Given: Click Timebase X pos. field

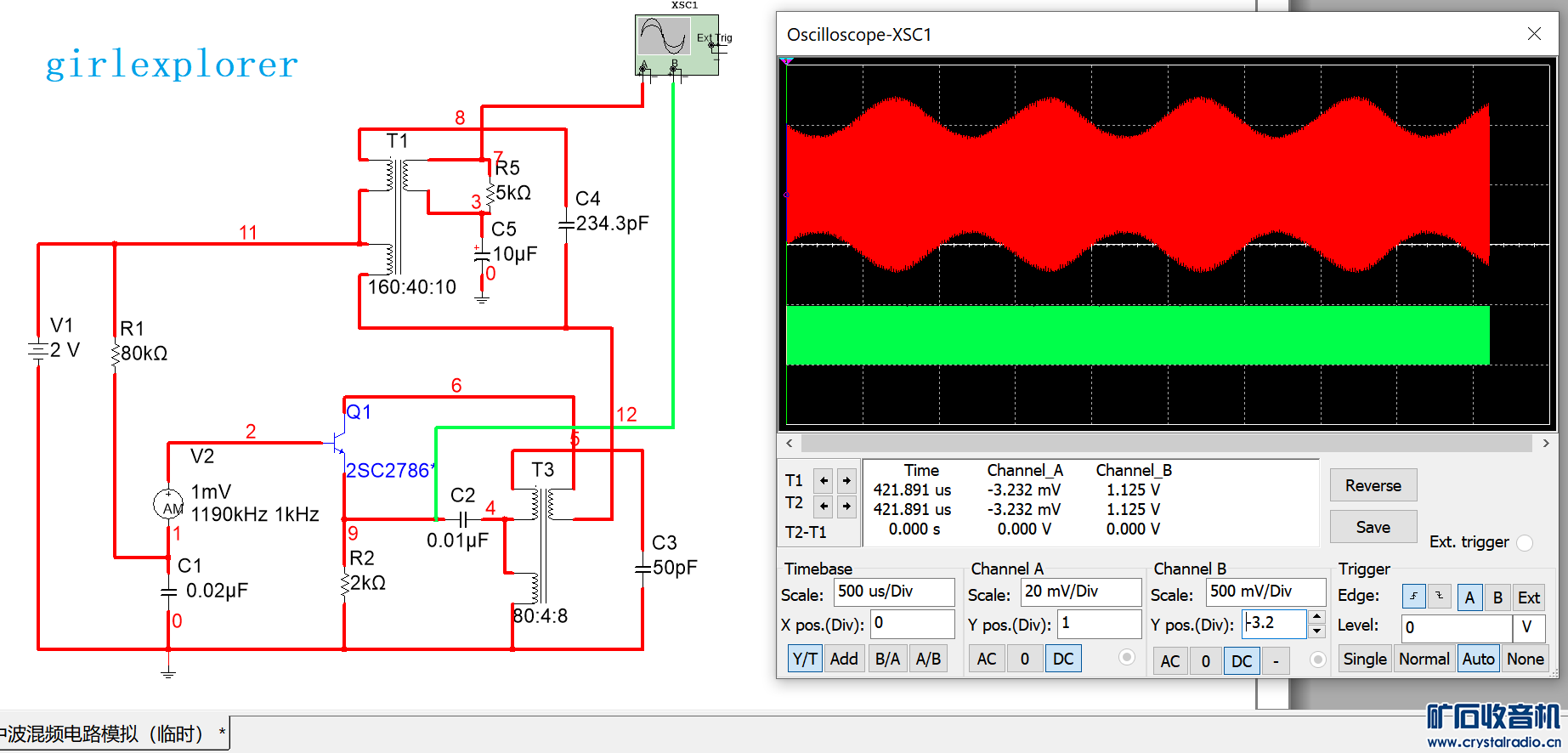Looking at the screenshot, I should tap(913, 624).
